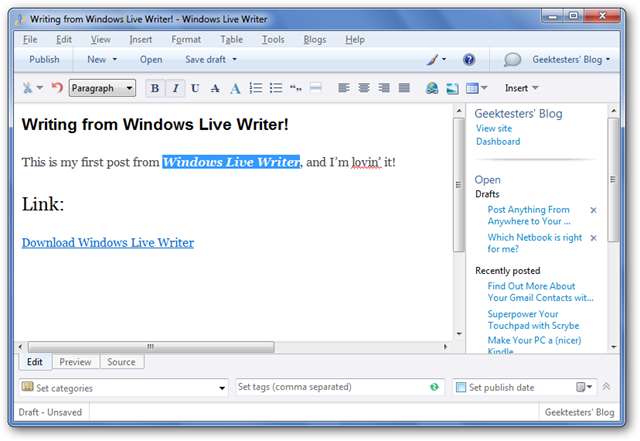Click the undo arrow icon

[x=56, y=88]
